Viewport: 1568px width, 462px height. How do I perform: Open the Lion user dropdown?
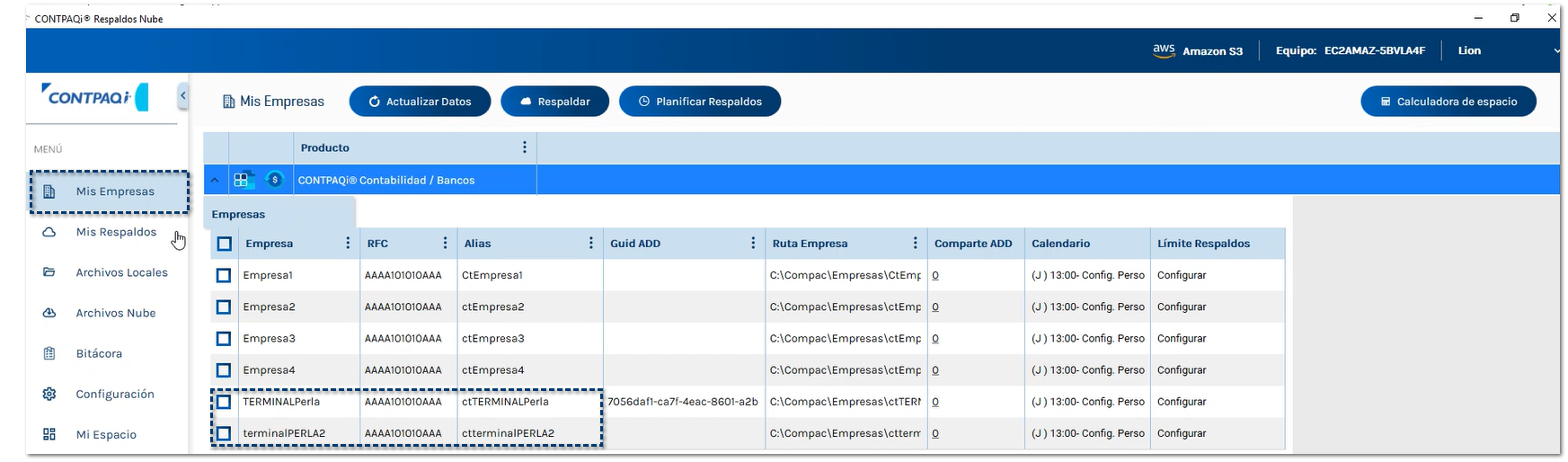click(x=1508, y=50)
